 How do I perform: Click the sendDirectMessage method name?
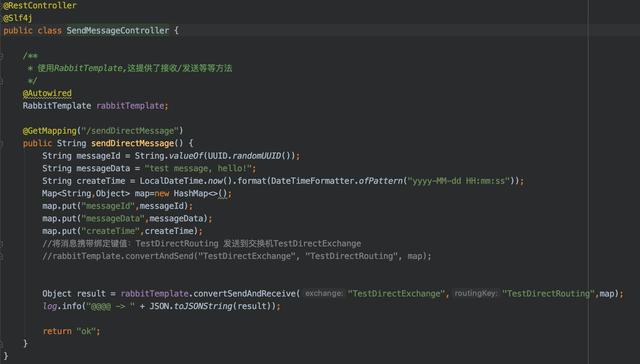coord(133,144)
